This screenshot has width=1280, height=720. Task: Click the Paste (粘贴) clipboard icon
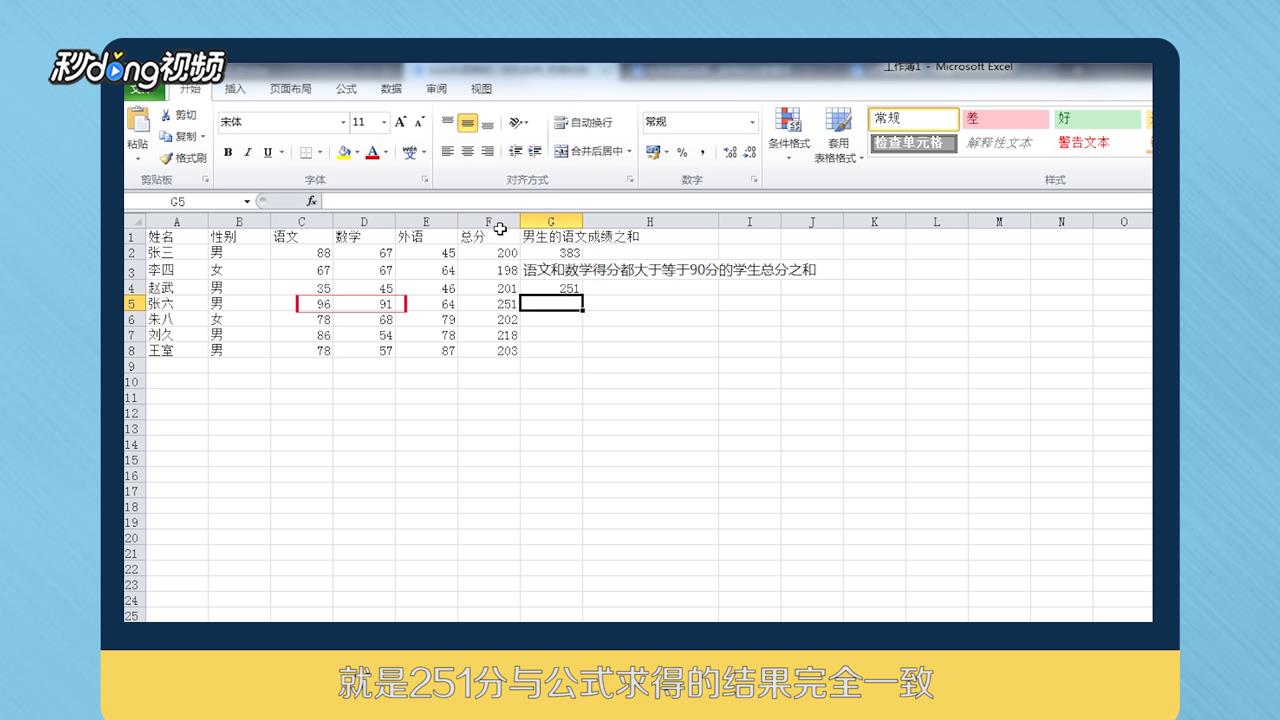[137, 121]
